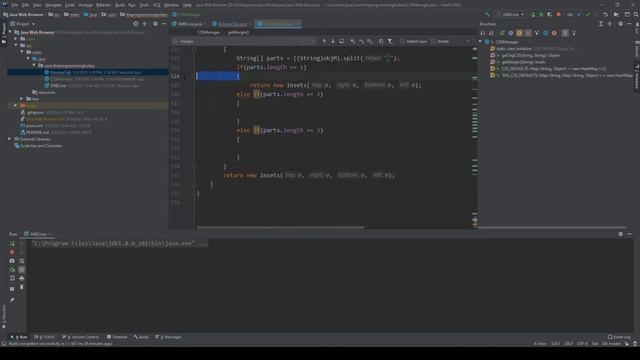Click locate-file target icon in Project panel header
Screen dimensions: 640x360
click(x=136, y=24)
